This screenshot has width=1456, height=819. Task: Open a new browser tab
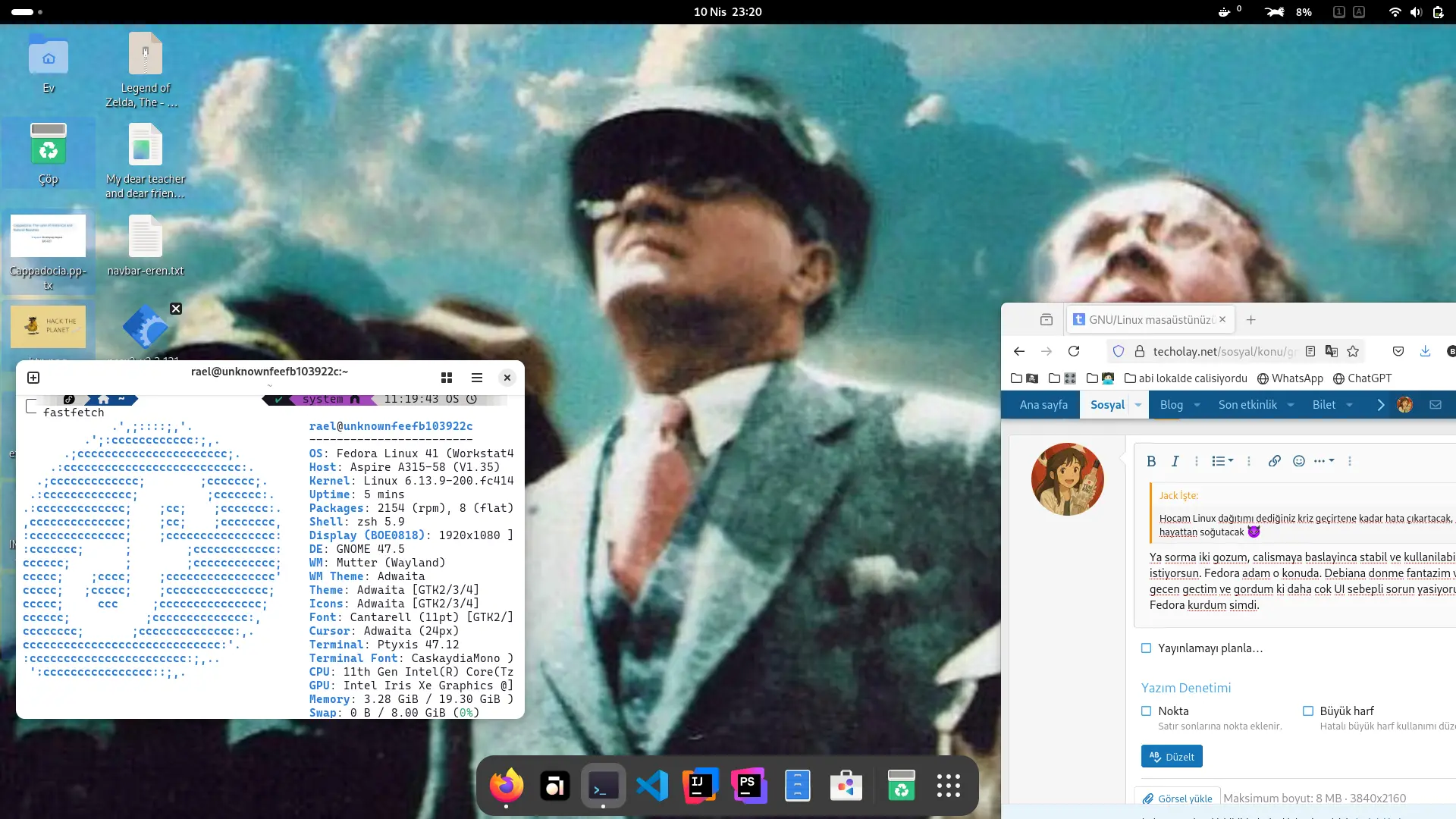pos(1251,320)
